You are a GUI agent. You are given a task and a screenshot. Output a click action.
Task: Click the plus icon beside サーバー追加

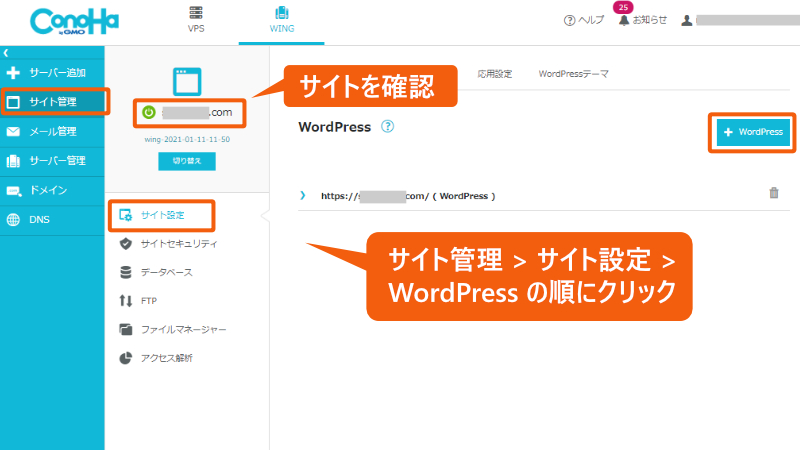[13, 72]
